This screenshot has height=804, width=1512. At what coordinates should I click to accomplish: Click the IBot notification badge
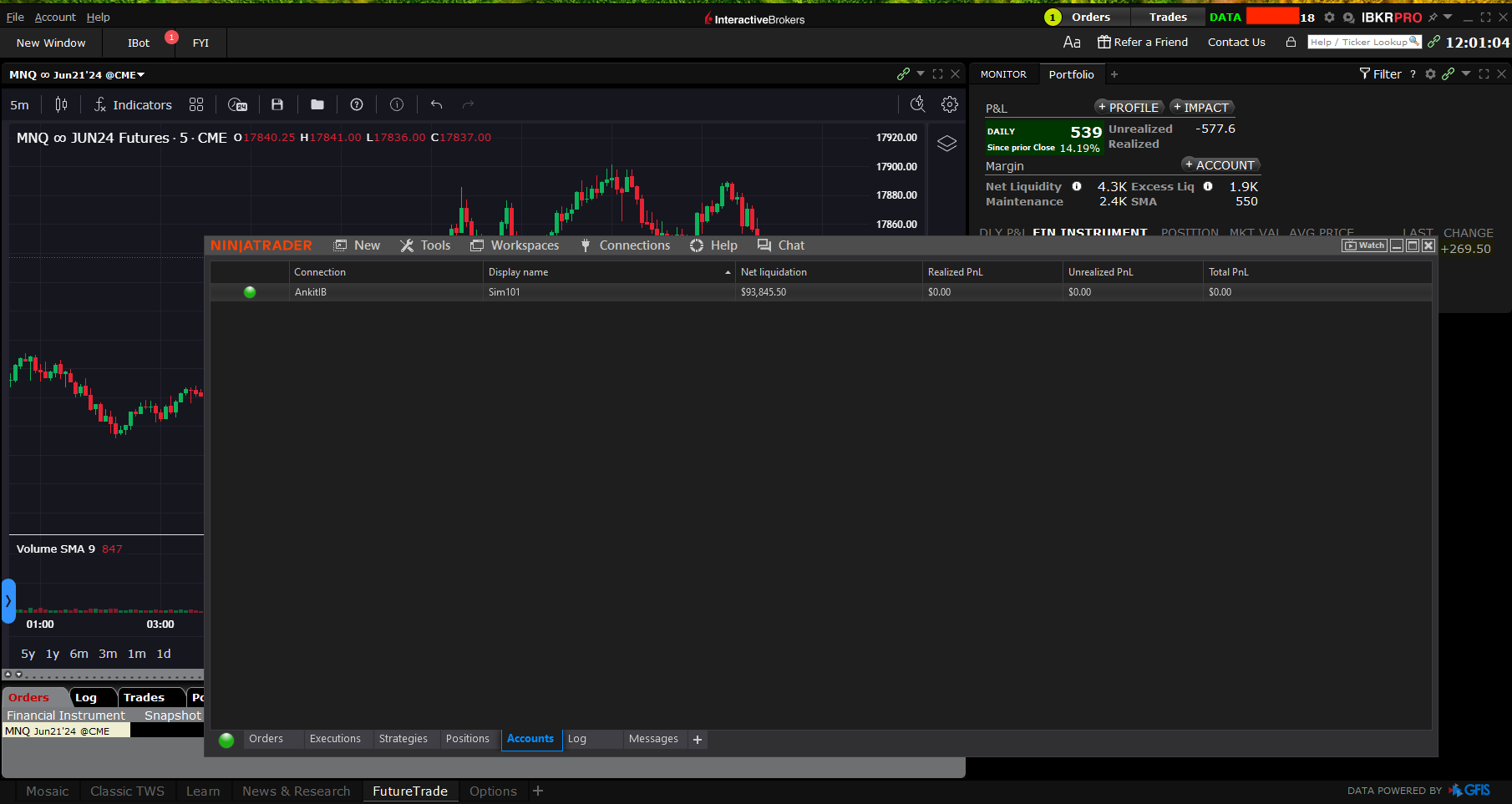click(171, 37)
